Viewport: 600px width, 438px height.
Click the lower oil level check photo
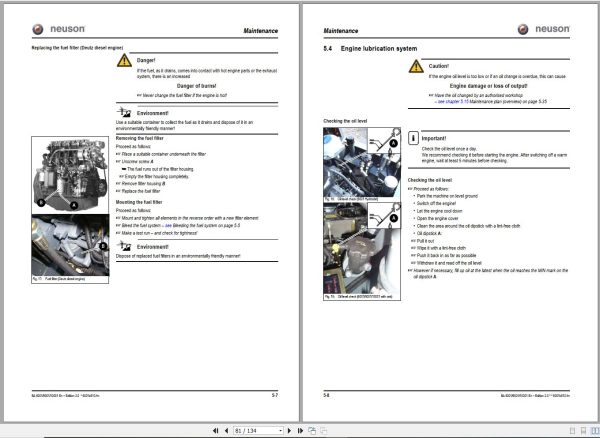coord(362,248)
